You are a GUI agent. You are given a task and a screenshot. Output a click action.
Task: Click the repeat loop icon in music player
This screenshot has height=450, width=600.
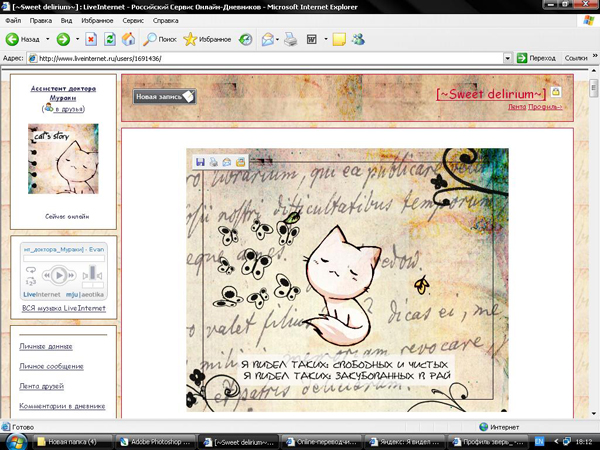(x=31, y=270)
